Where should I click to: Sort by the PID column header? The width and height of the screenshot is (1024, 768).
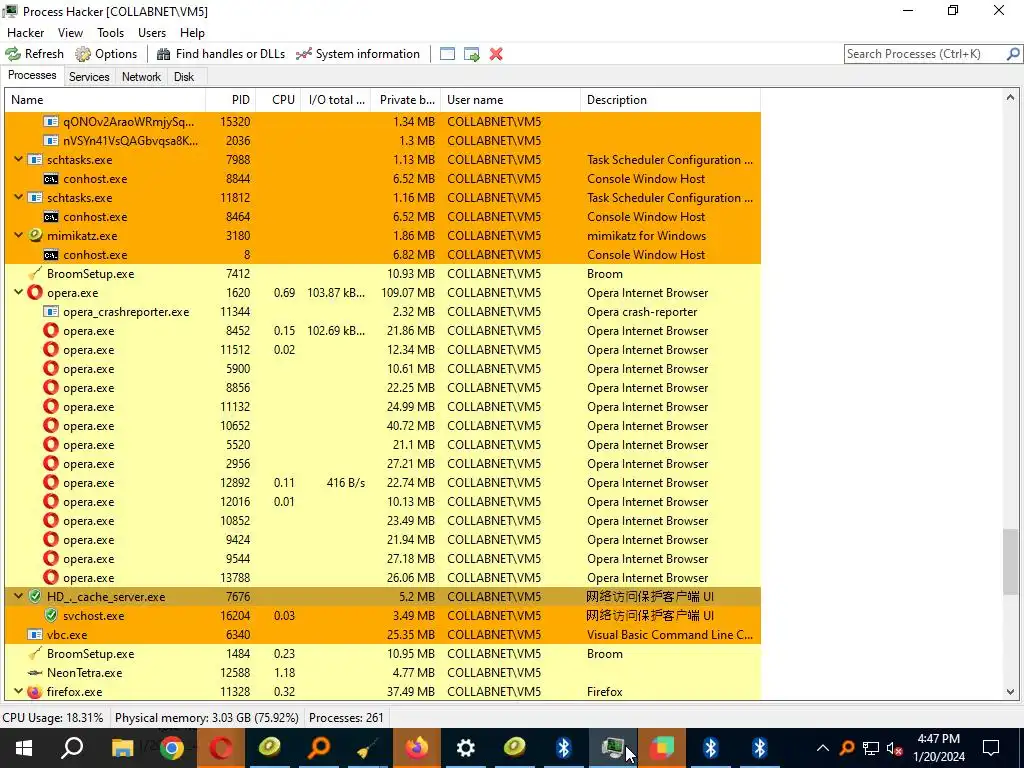click(230, 100)
